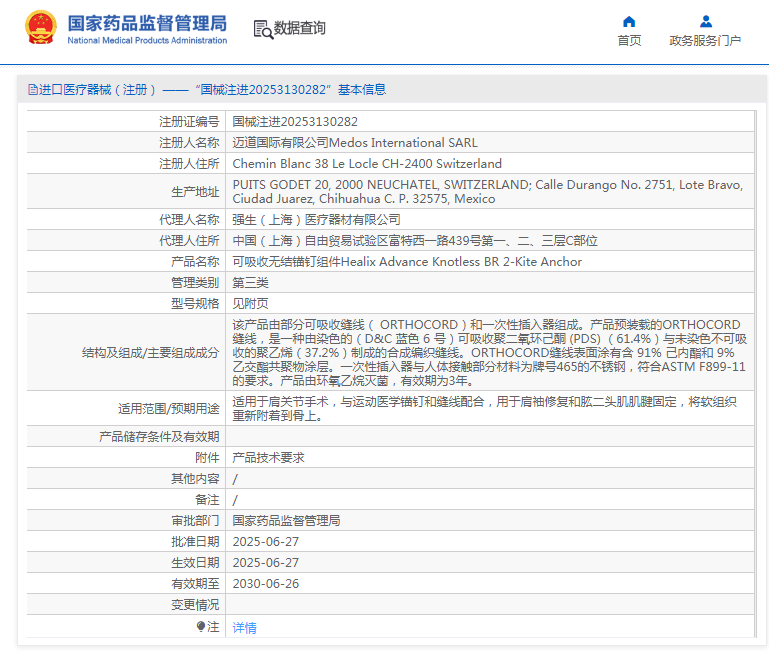
Task: Click the 国家药品监督管理局 site title
Action: 147,22
